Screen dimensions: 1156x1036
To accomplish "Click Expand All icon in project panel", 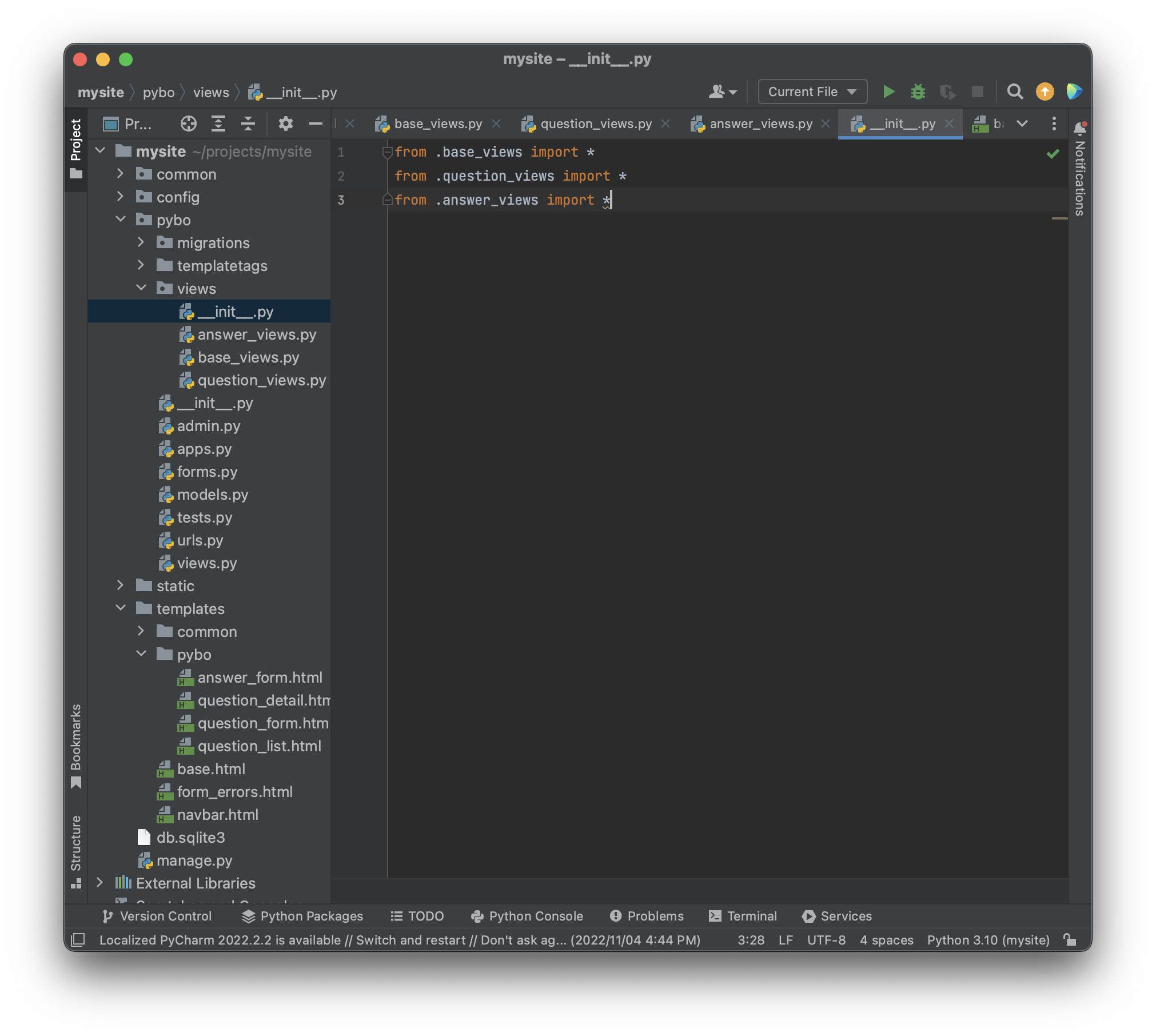I will [218, 123].
